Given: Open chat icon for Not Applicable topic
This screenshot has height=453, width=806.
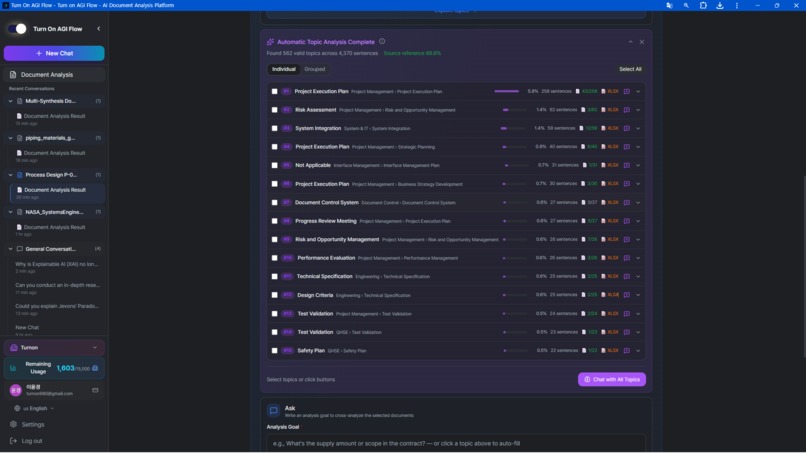Looking at the screenshot, I should 627,166.
